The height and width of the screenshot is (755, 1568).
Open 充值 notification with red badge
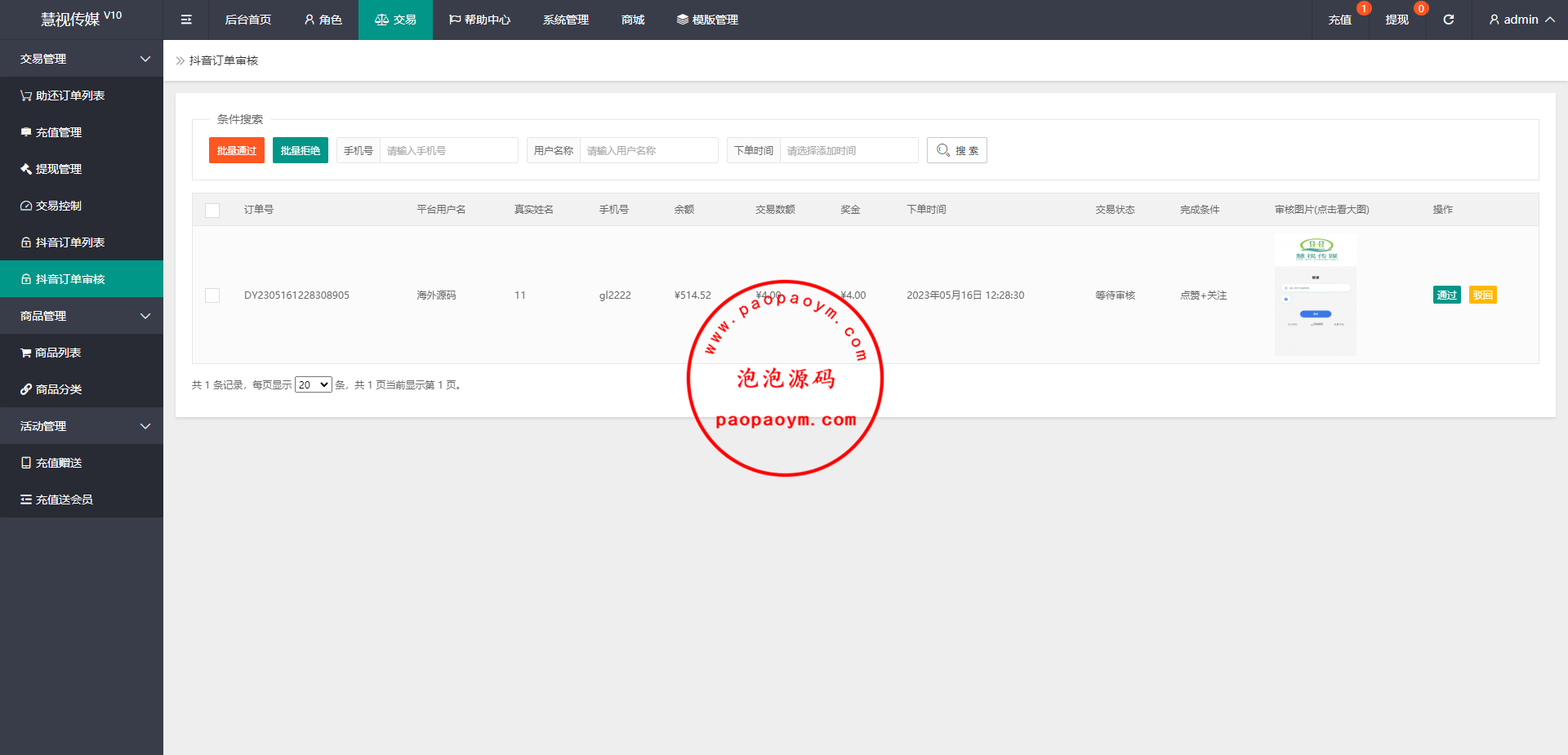pos(1339,20)
